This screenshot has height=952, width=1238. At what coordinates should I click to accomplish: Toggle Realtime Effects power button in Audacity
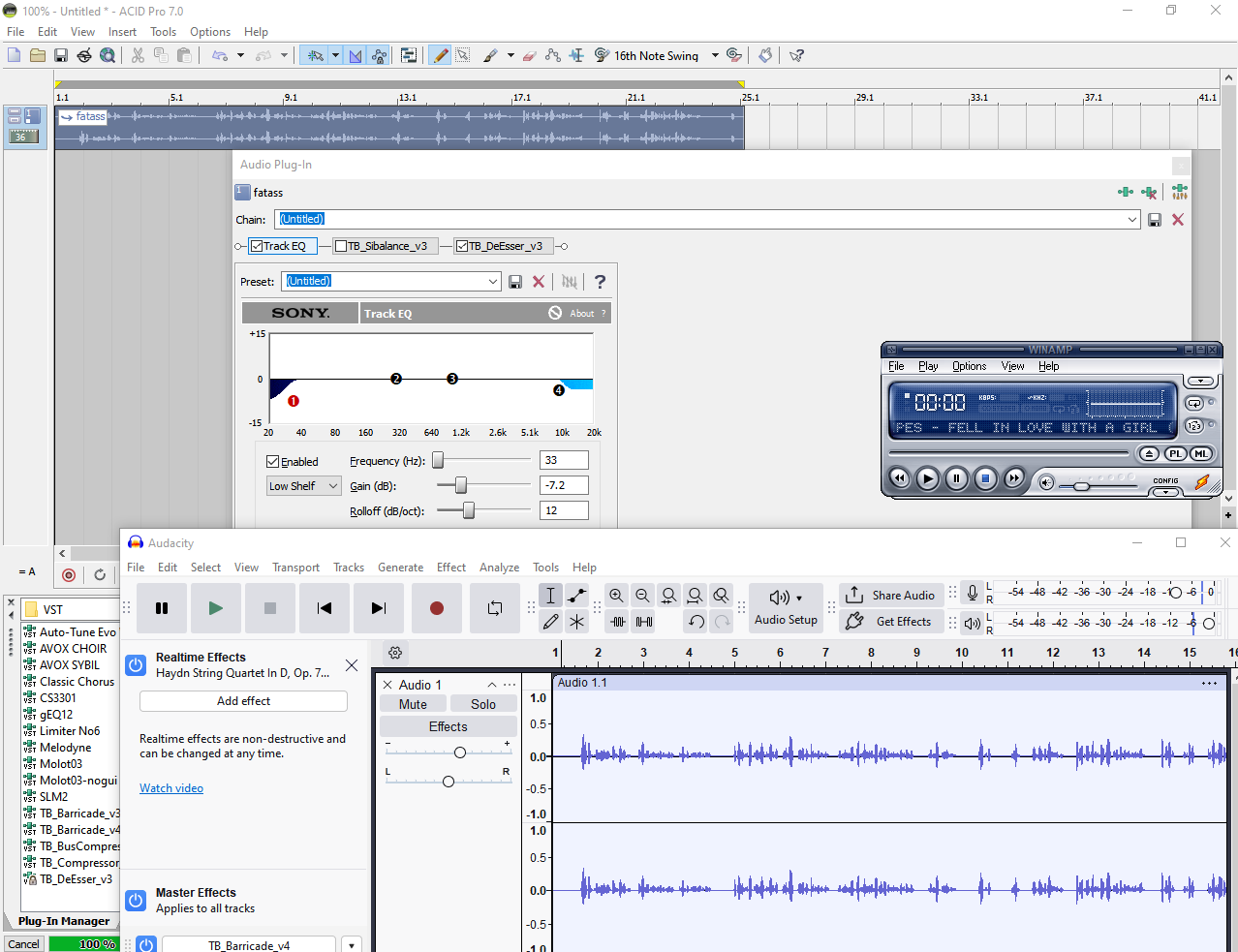pyautogui.click(x=137, y=665)
